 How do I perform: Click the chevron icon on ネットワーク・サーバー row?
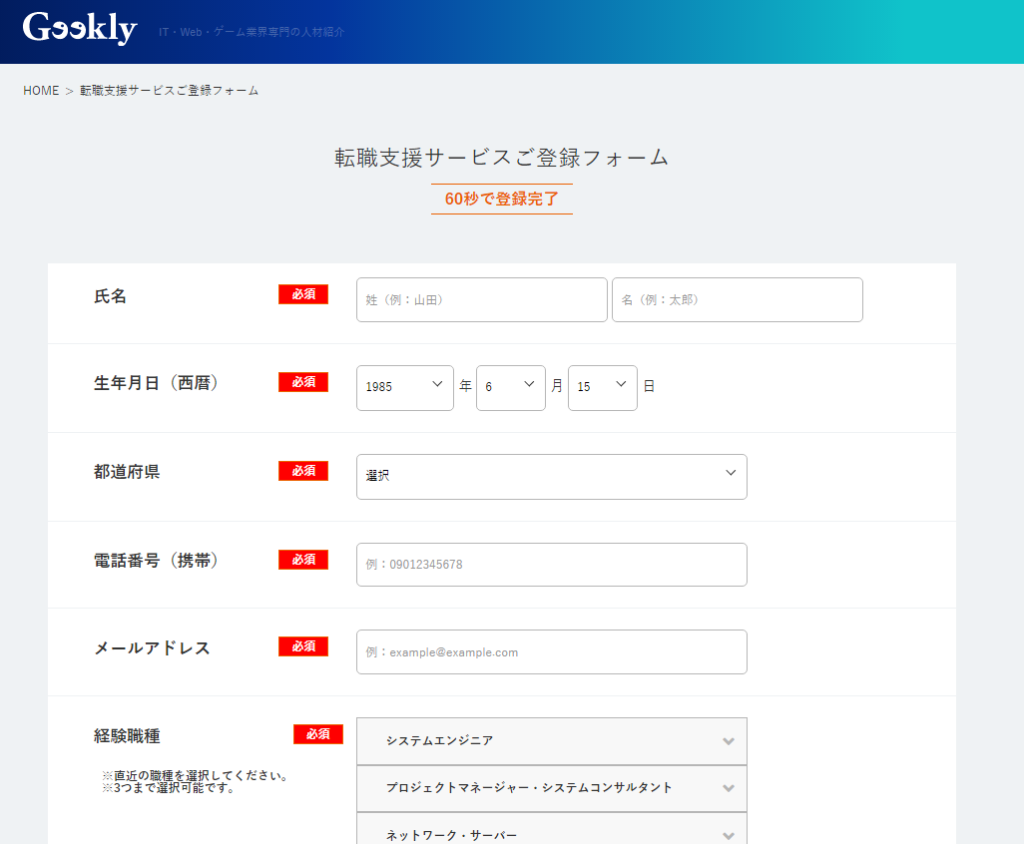(728, 835)
